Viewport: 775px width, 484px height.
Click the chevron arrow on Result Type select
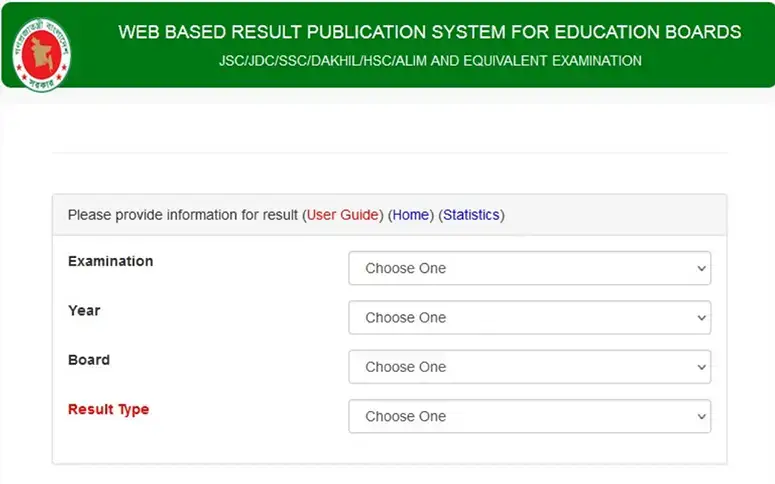(701, 417)
